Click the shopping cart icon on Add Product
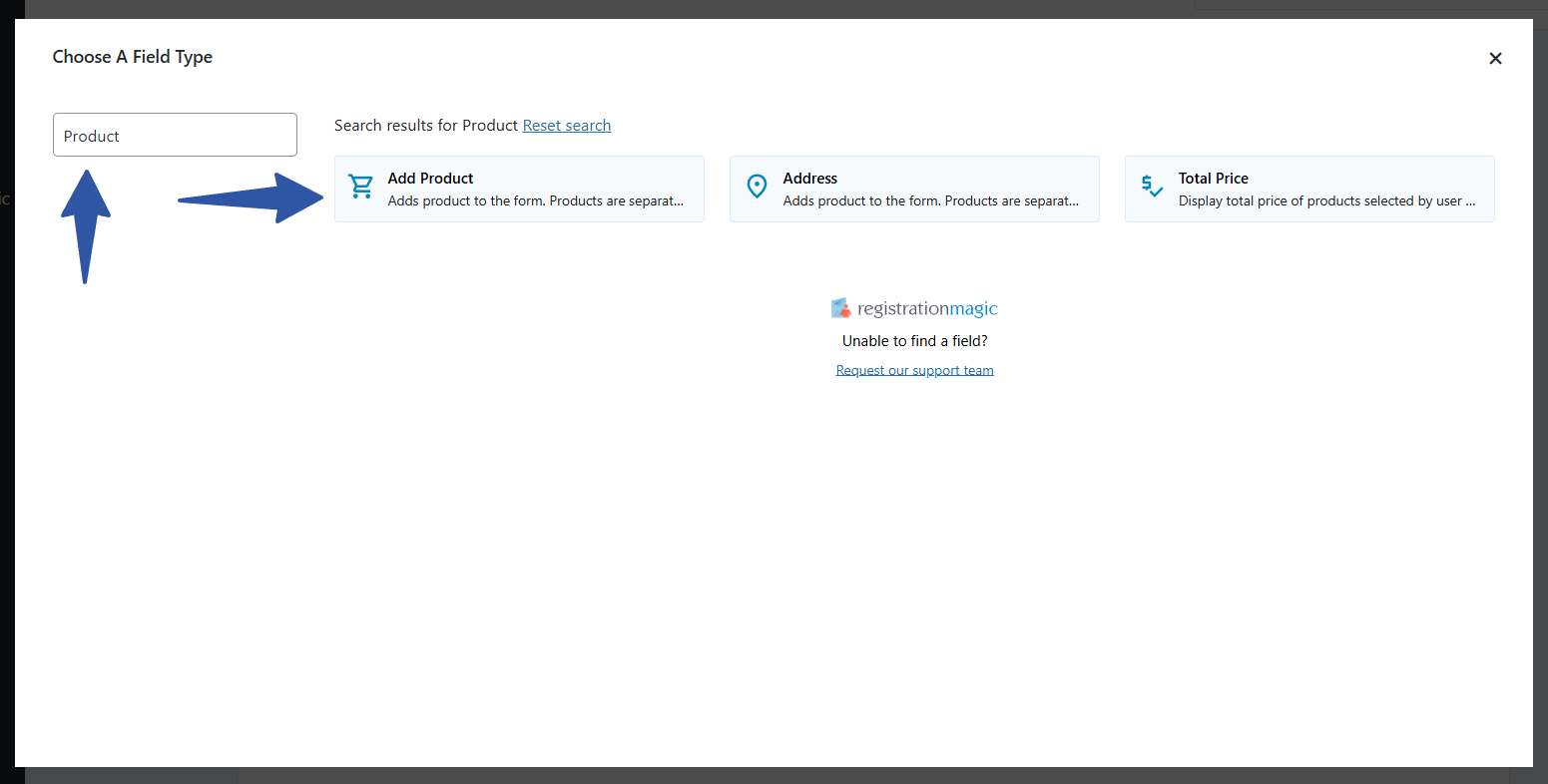This screenshot has width=1548, height=784. [360, 188]
